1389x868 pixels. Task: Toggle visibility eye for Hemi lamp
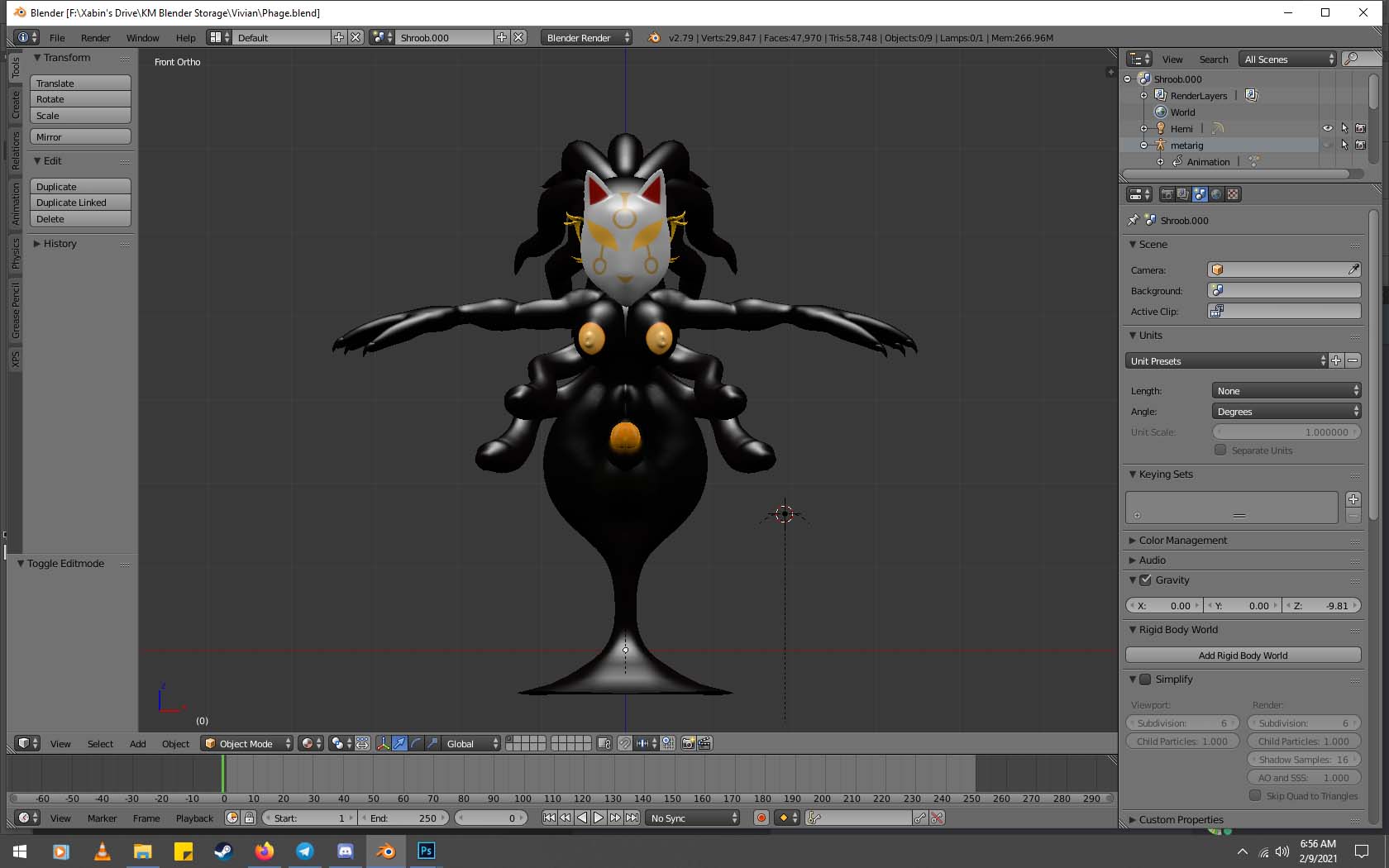click(1327, 128)
